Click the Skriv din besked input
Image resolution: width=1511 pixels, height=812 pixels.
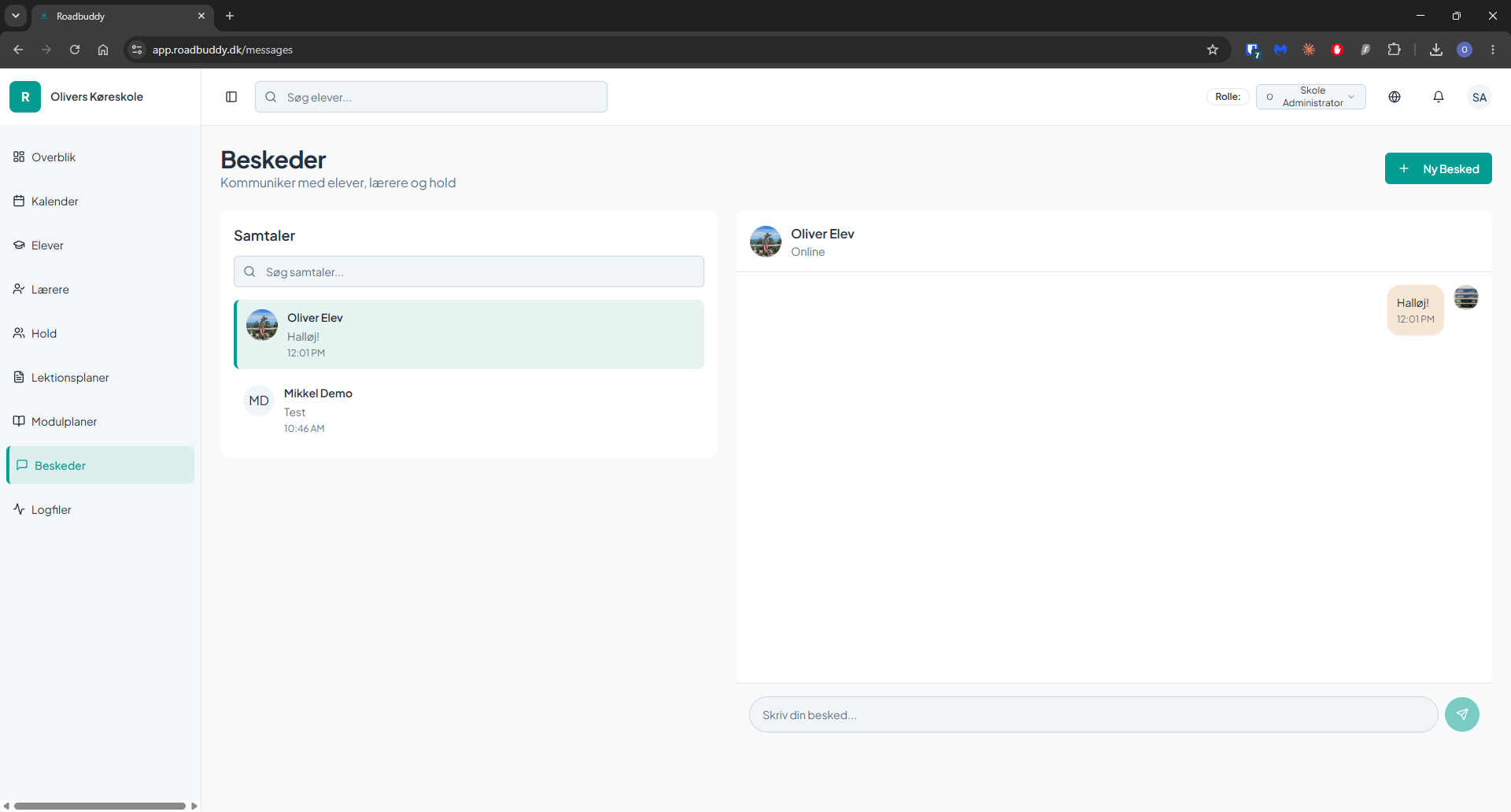point(1094,714)
